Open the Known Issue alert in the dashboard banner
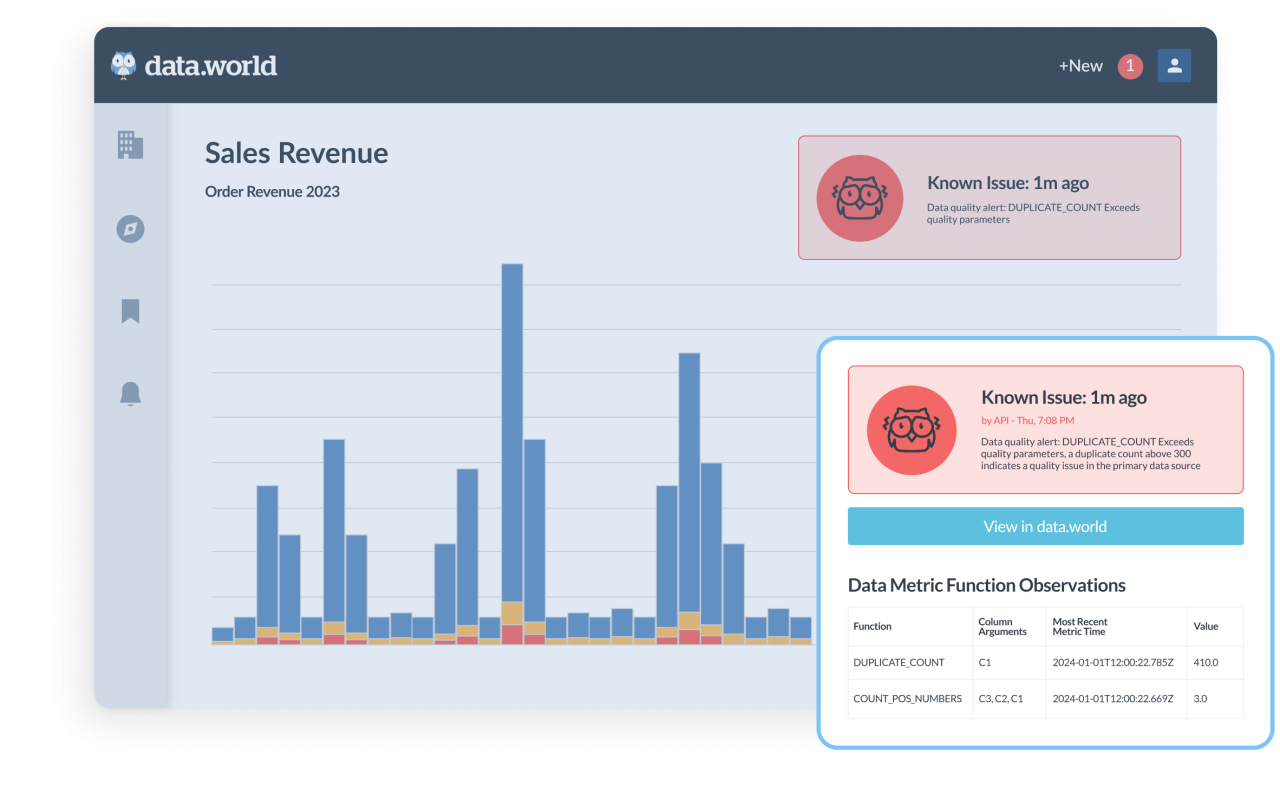1280x811 pixels. [x=989, y=198]
